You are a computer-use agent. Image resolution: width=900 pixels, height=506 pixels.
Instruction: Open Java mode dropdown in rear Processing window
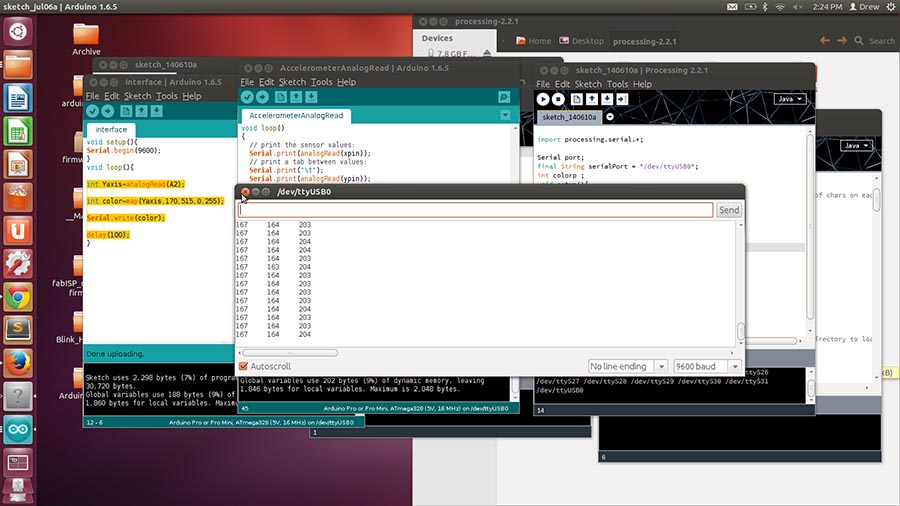pyautogui.click(x=856, y=146)
